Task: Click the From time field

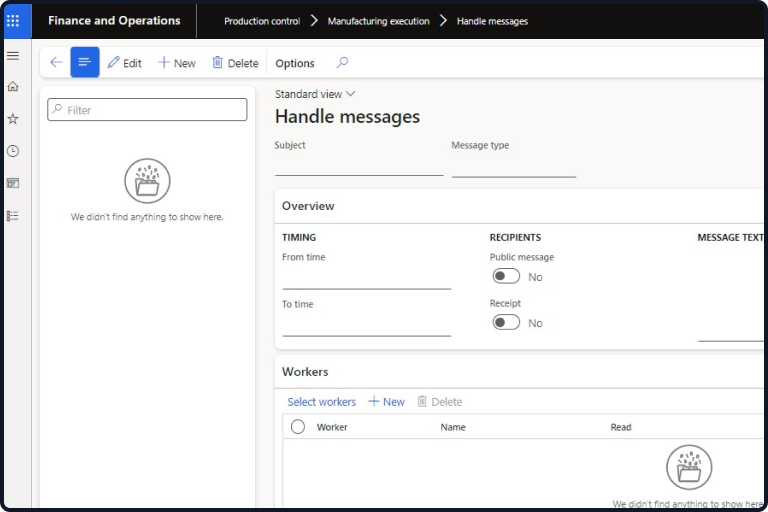Action: [x=366, y=279]
